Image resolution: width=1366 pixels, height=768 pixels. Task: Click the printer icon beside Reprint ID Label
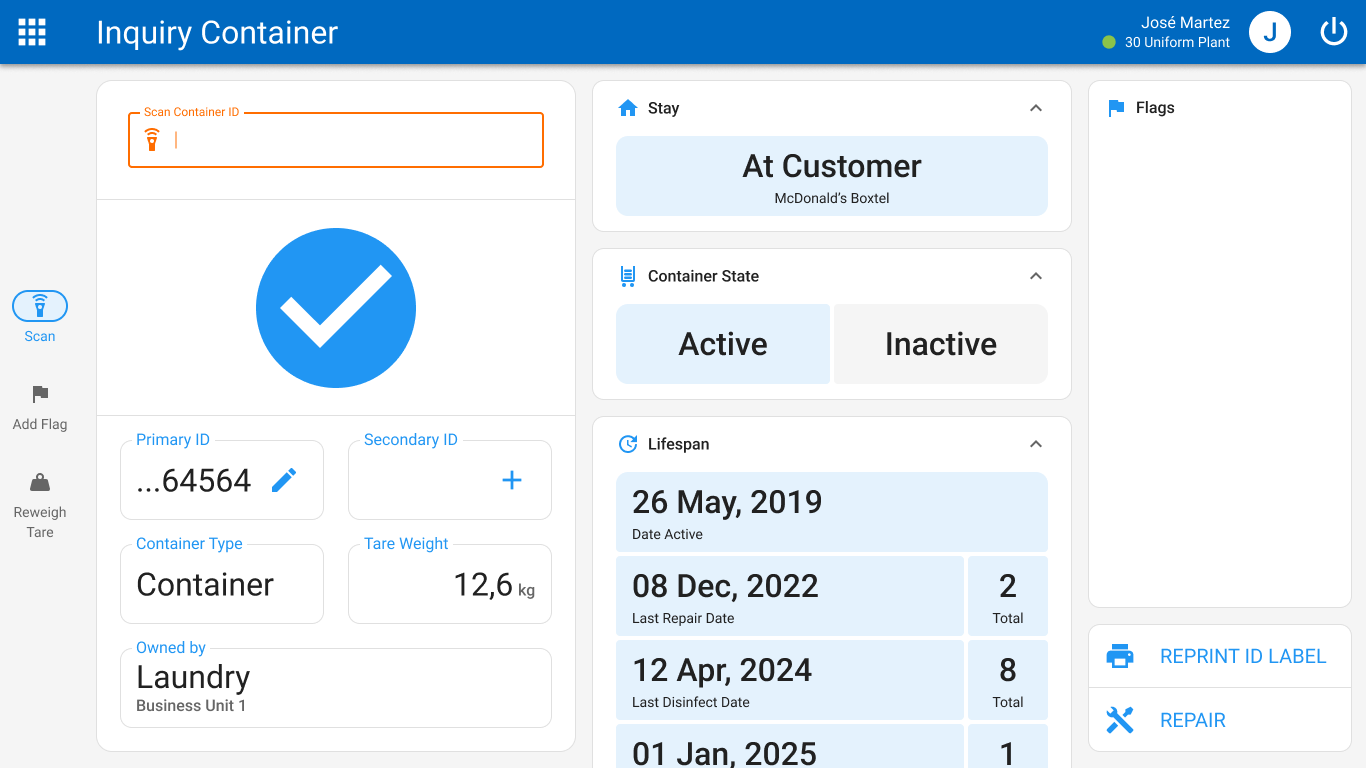pos(1120,656)
